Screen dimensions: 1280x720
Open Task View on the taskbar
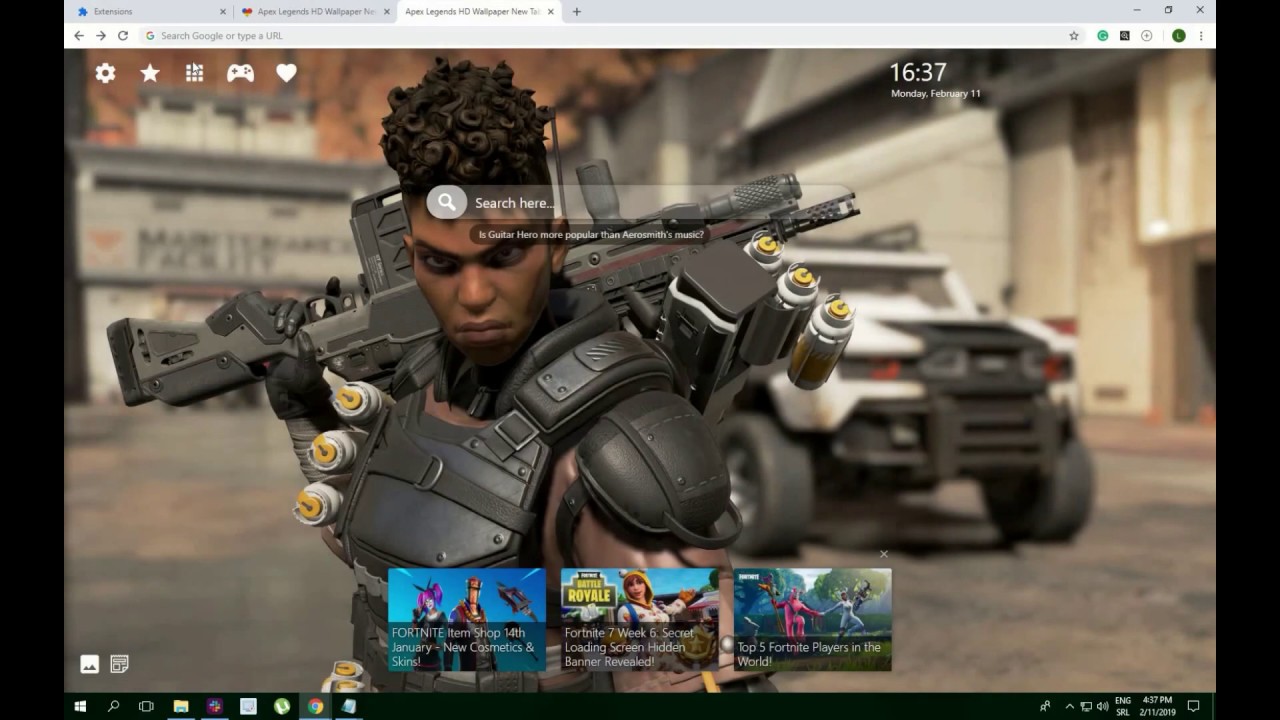pos(146,706)
